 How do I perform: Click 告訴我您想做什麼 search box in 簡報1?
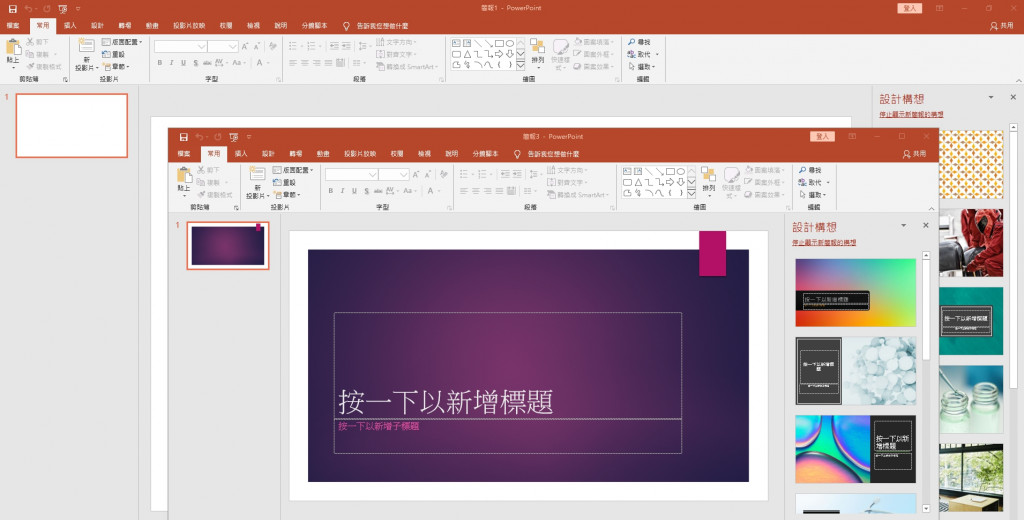(383, 26)
